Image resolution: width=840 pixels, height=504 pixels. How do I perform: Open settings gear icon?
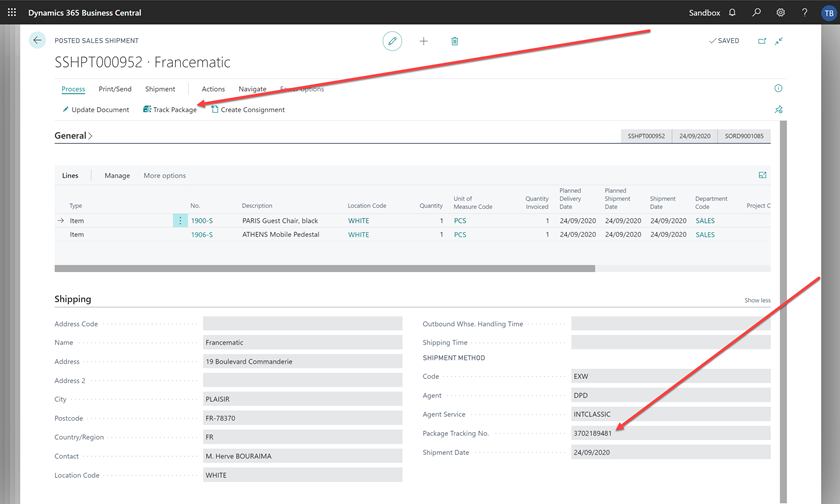coord(781,12)
